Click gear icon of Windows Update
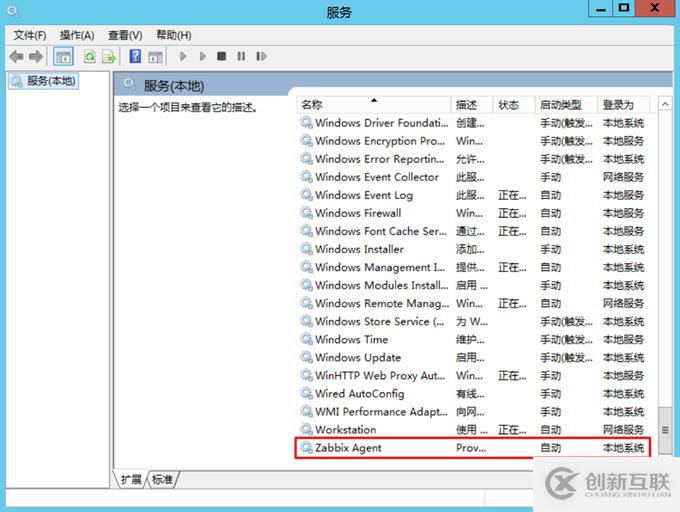The height and width of the screenshot is (512, 680). (306, 357)
